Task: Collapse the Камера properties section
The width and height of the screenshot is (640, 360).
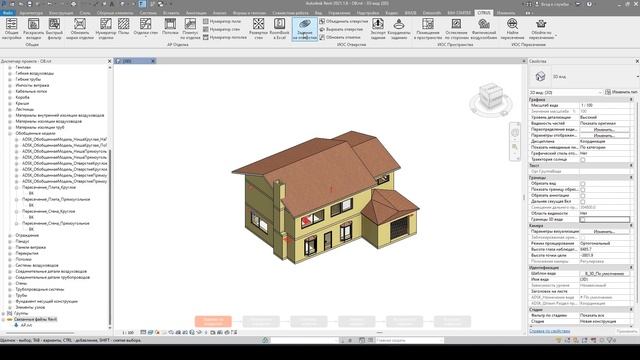Action: coord(631,226)
